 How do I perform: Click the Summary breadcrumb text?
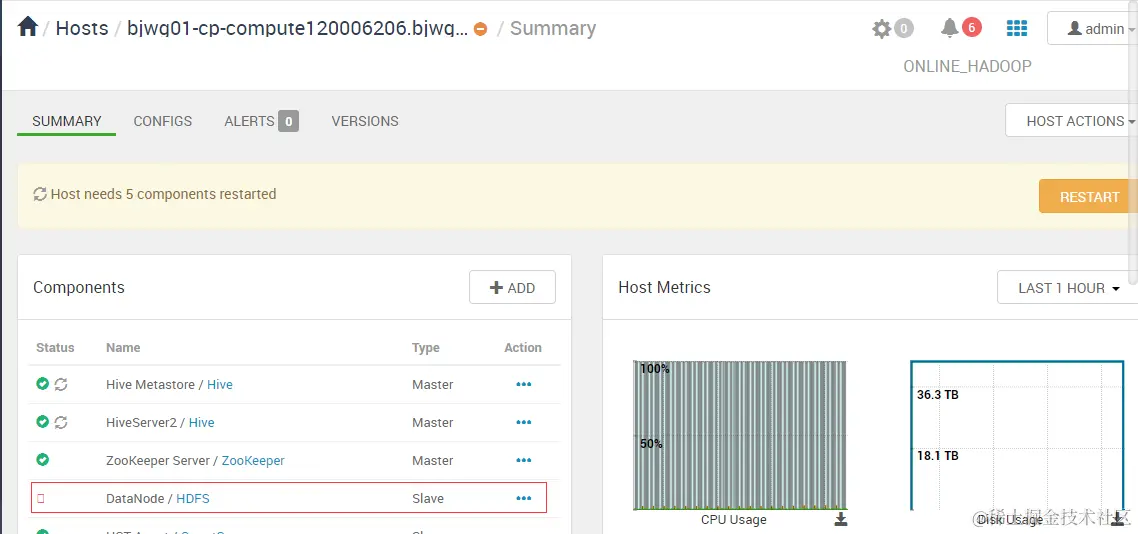coord(553,28)
